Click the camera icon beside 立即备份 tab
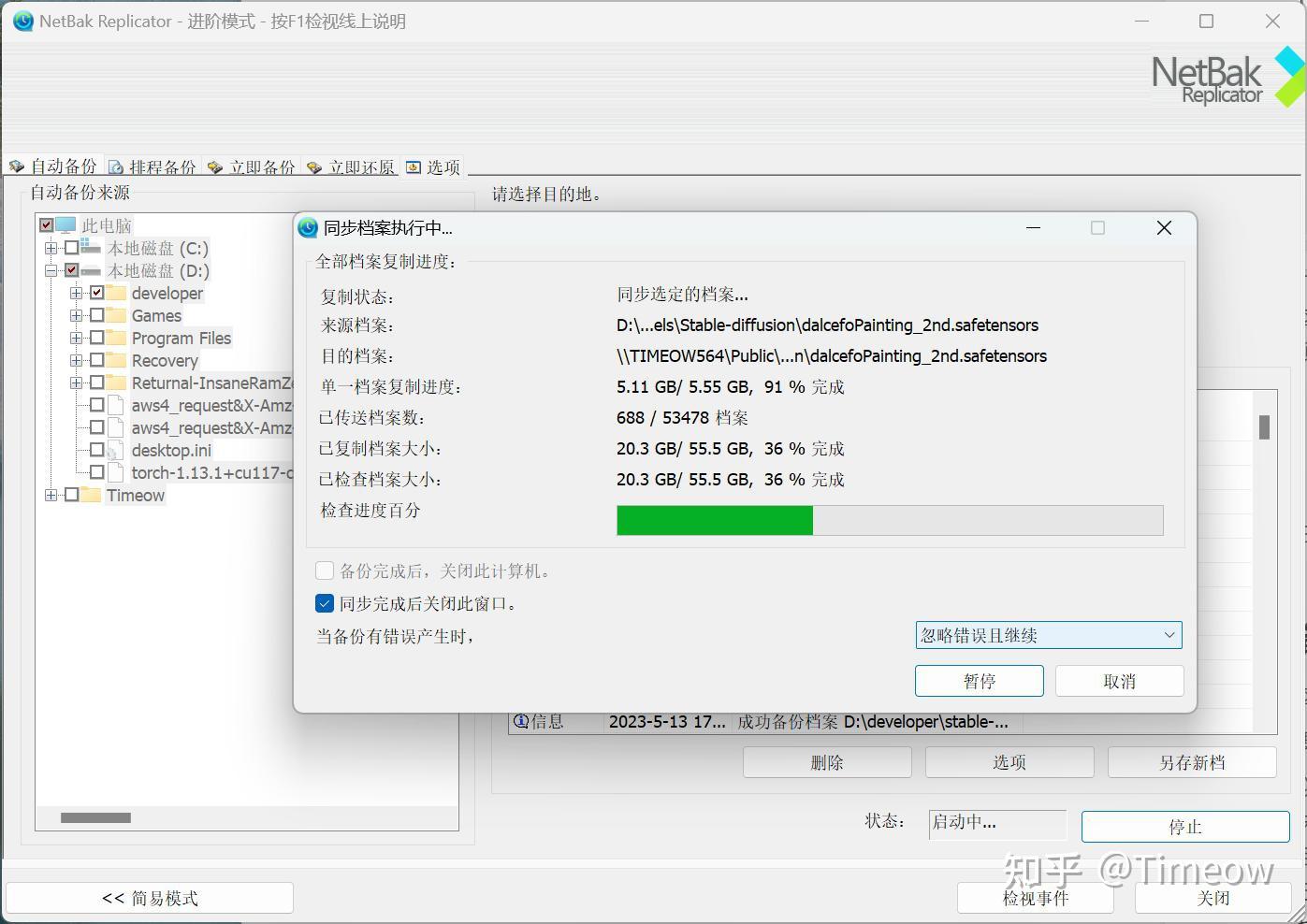The width and height of the screenshot is (1307, 924). (x=213, y=166)
